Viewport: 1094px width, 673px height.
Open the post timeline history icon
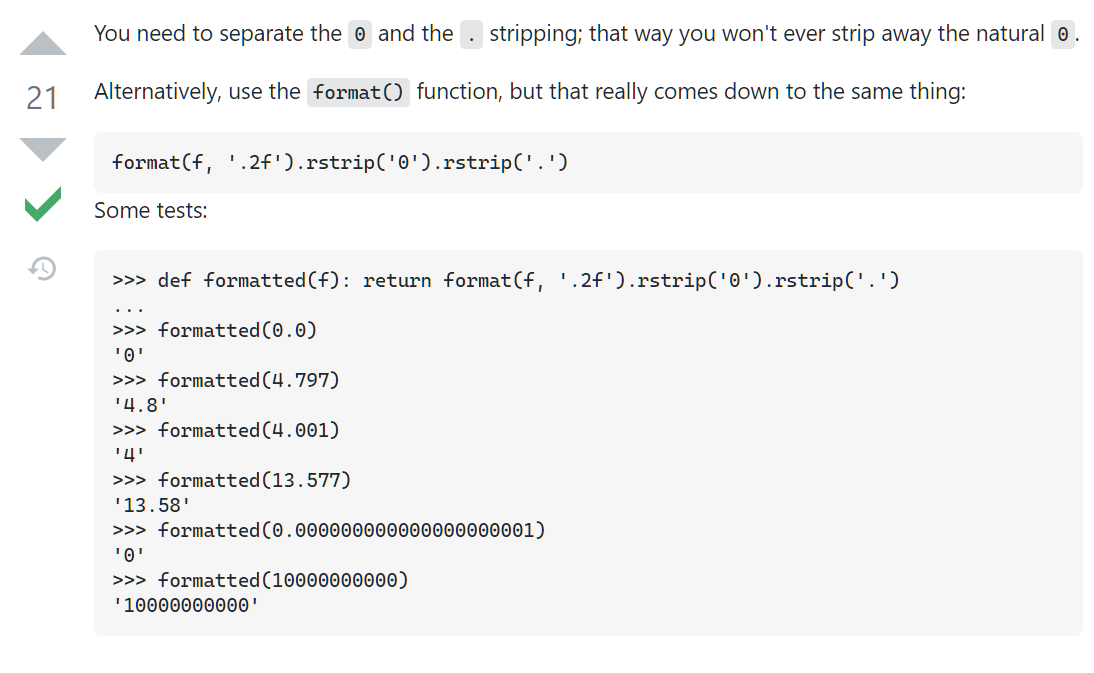coord(43,268)
